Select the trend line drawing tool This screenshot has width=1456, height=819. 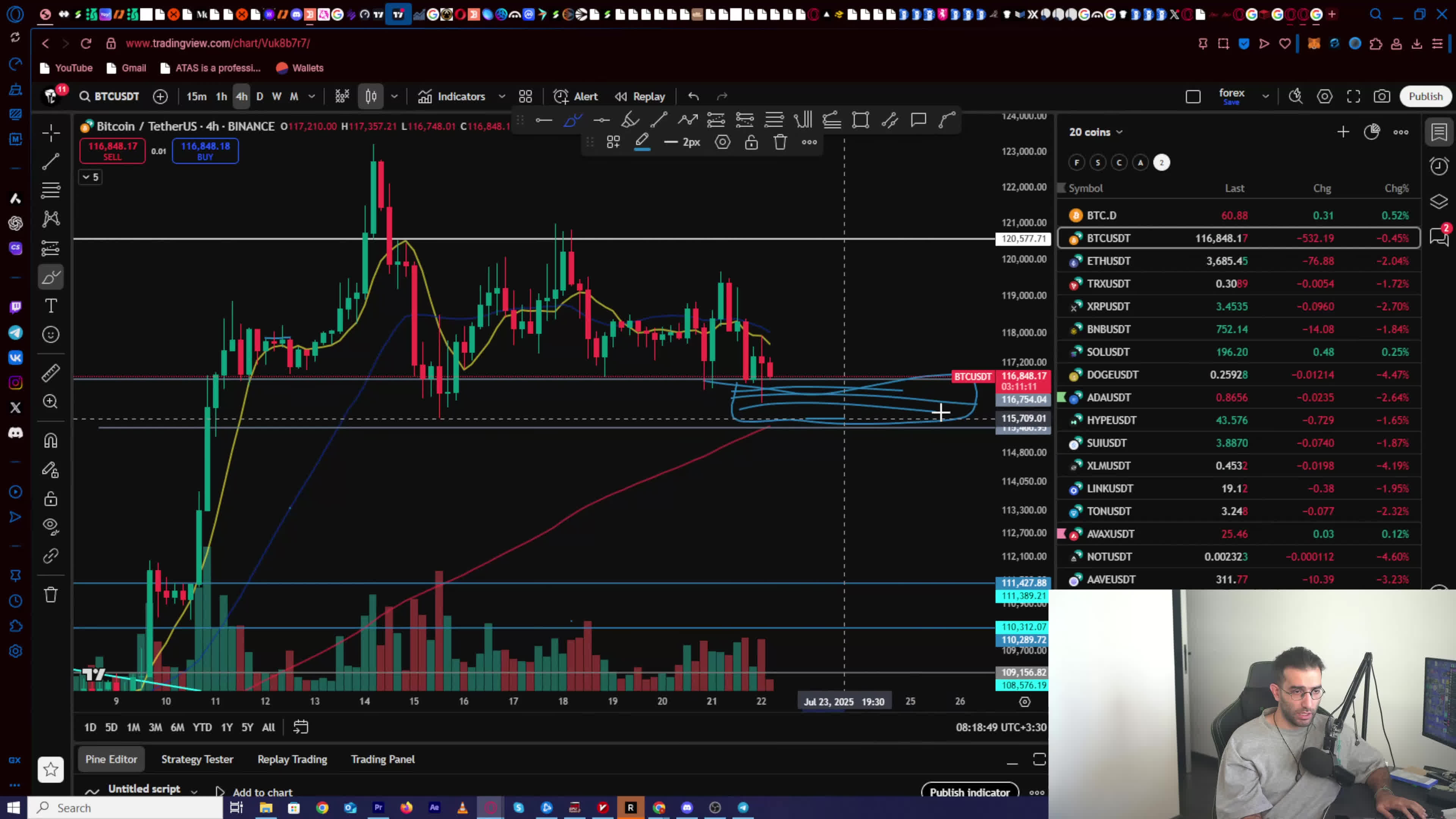coord(51,162)
